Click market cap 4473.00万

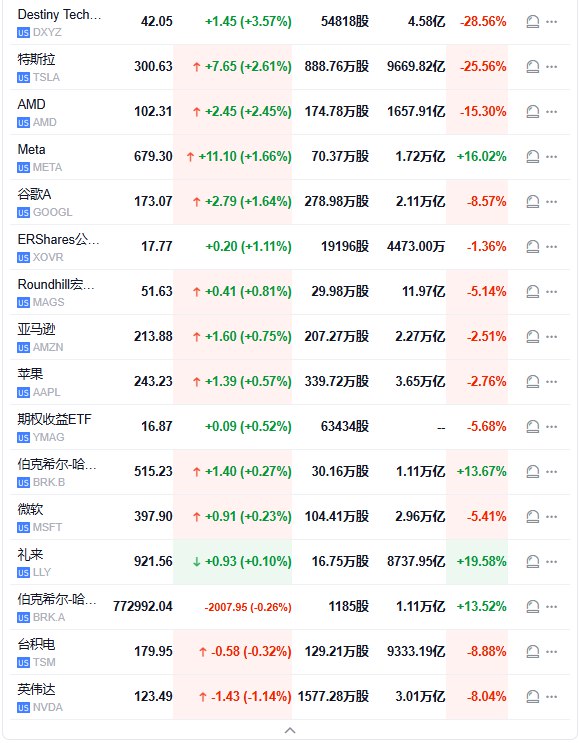click(x=416, y=247)
